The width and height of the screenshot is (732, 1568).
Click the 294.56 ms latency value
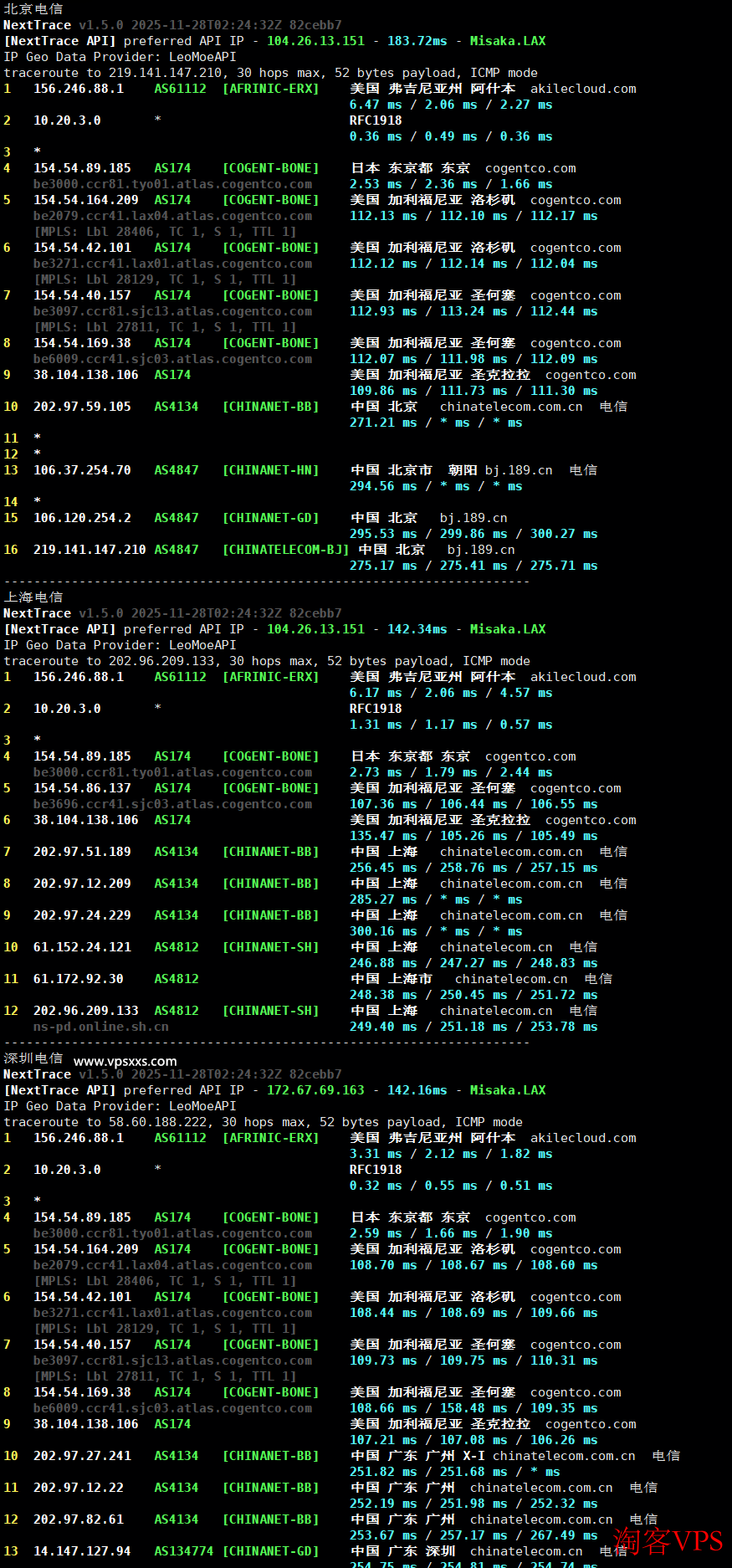coord(383,486)
